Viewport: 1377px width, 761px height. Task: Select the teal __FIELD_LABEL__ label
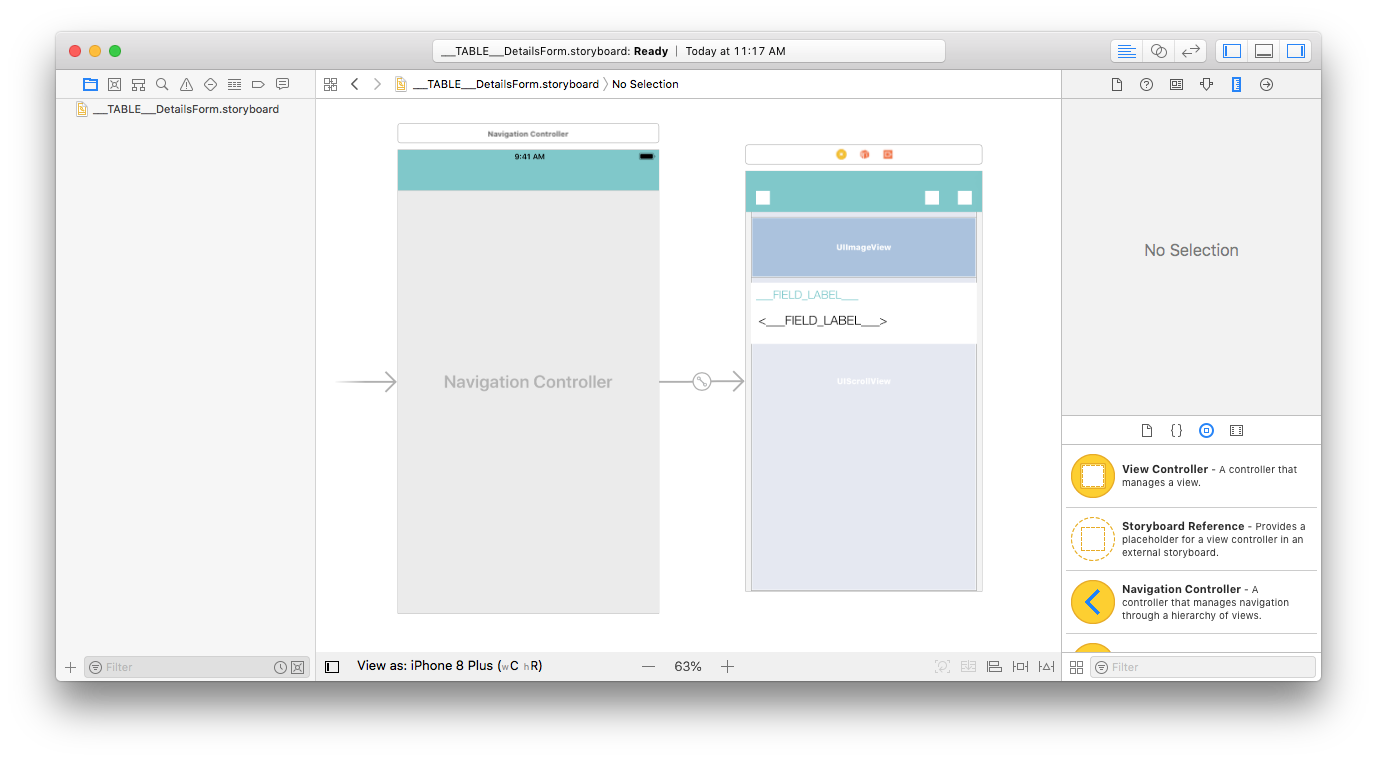807,295
